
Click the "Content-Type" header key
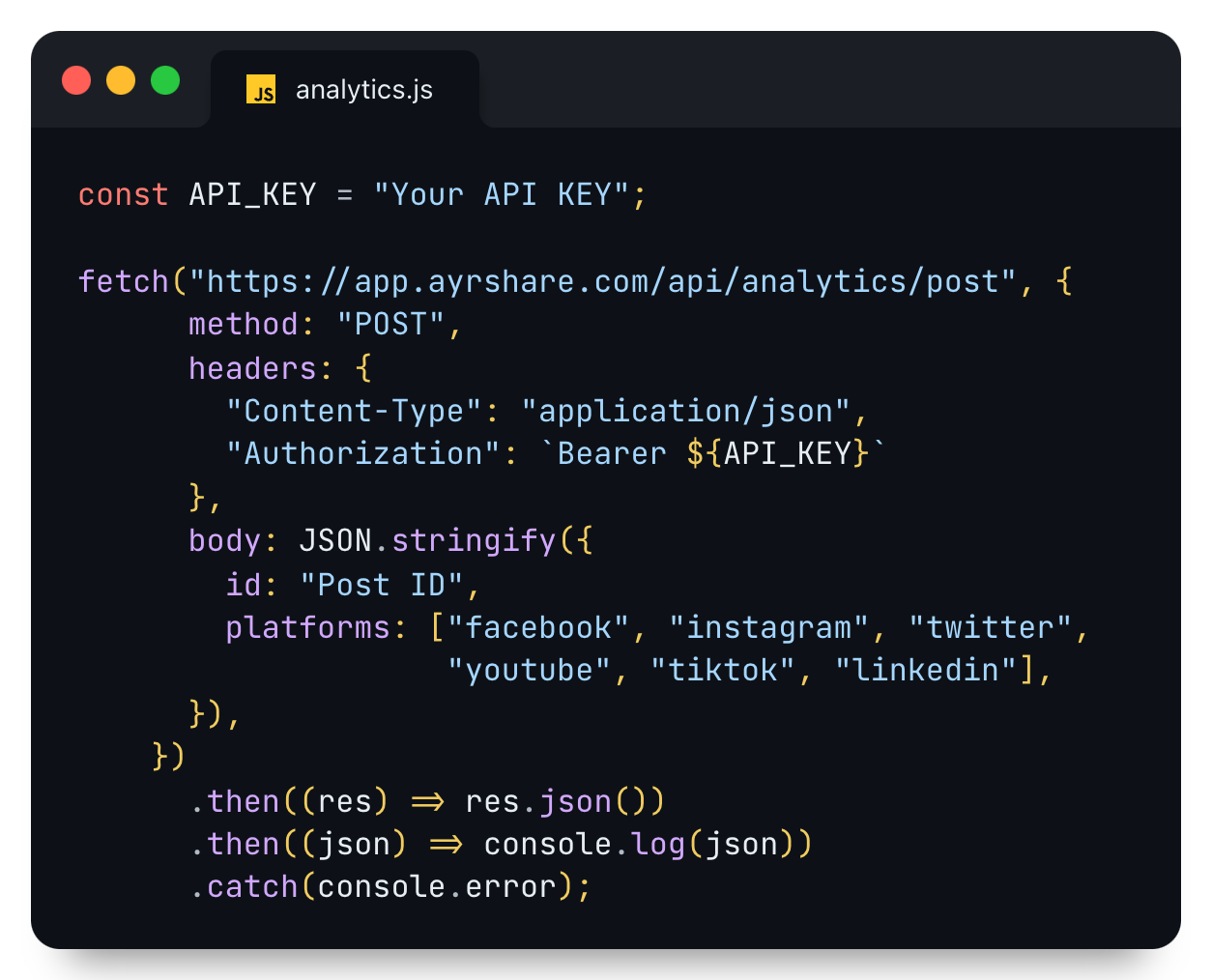click(354, 412)
